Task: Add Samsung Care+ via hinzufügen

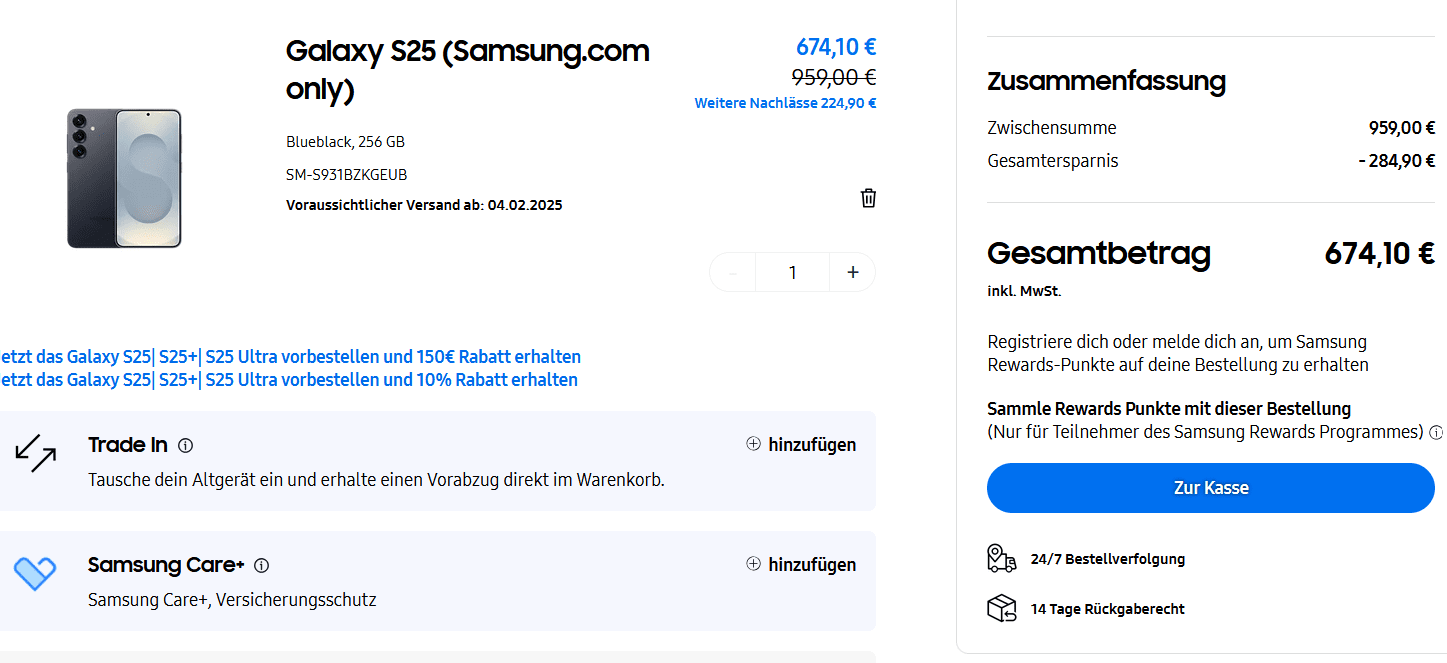Action: pos(801,565)
